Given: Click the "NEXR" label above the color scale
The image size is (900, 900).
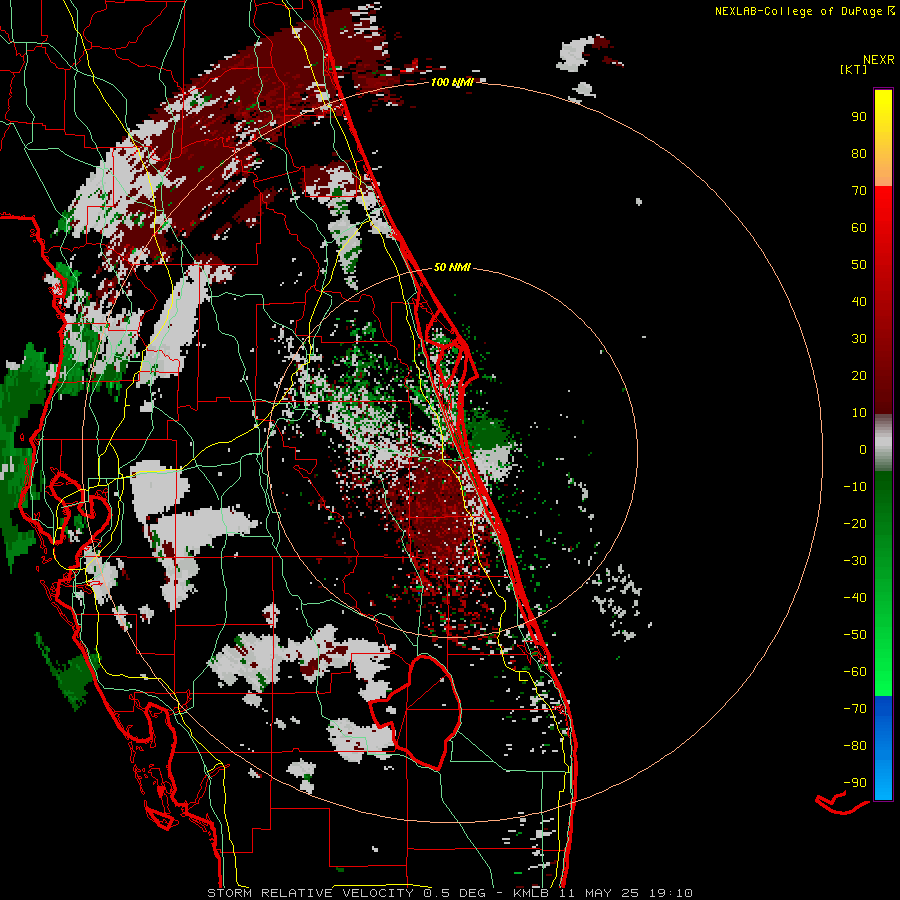Looking at the screenshot, I should tap(879, 60).
